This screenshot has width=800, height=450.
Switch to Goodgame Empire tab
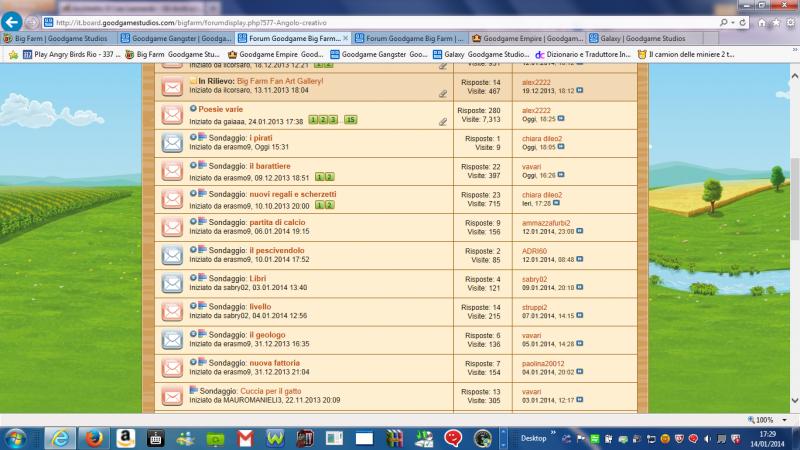[527, 38]
